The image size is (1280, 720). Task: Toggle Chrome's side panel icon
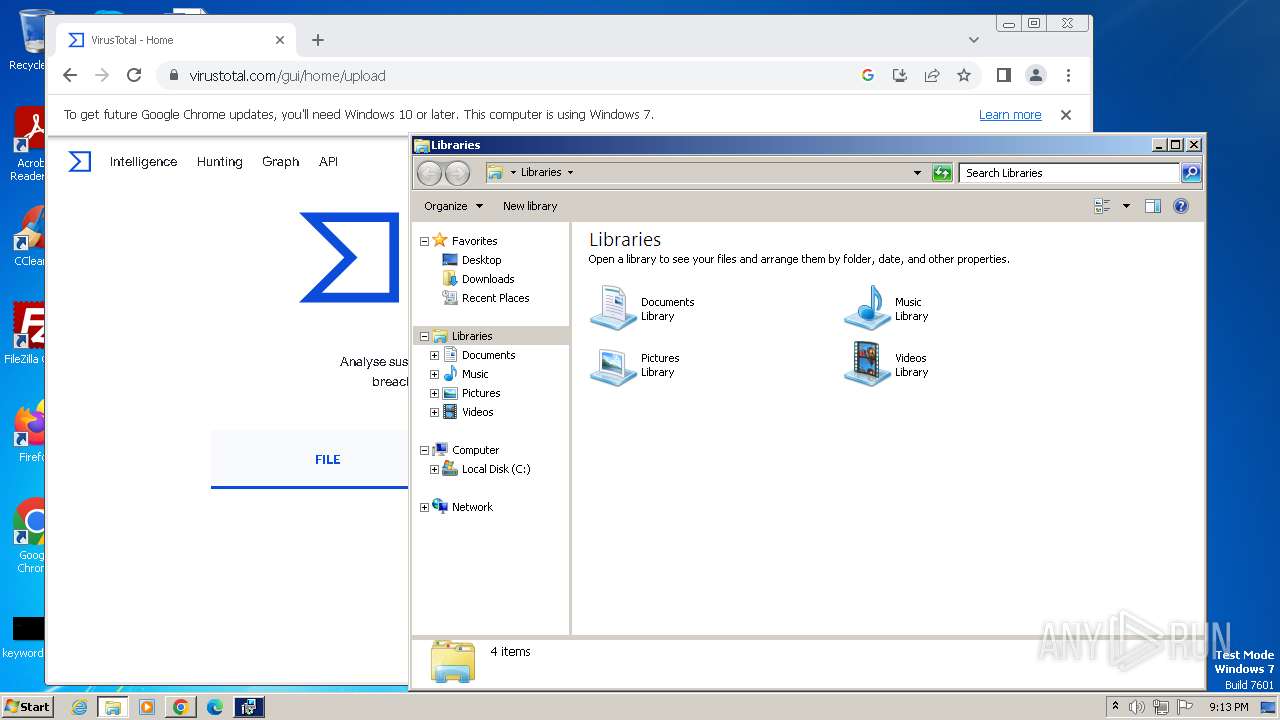point(1004,75)
